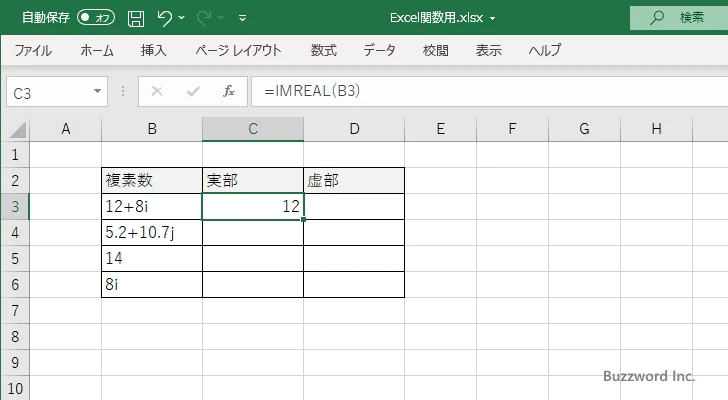This screenshot has height=400, width=728.
Task: Select row 1 header
Action: tap(15, 155)
